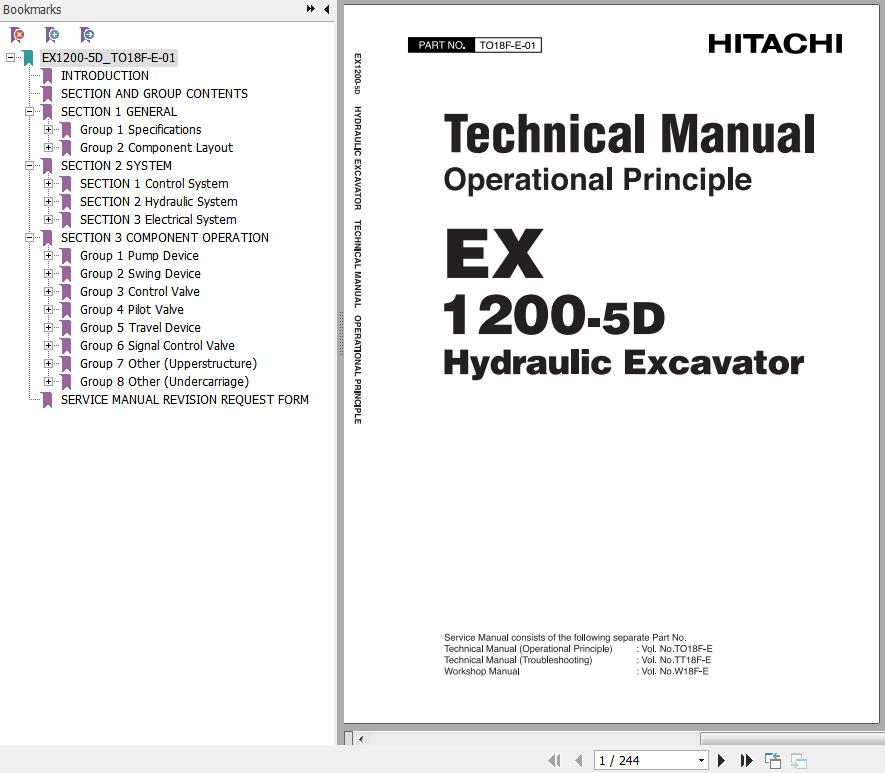Expand SECTION 2 Hydraulic System
The width and height of the screenshot is (885, 773).
click(x=49, y=202)
